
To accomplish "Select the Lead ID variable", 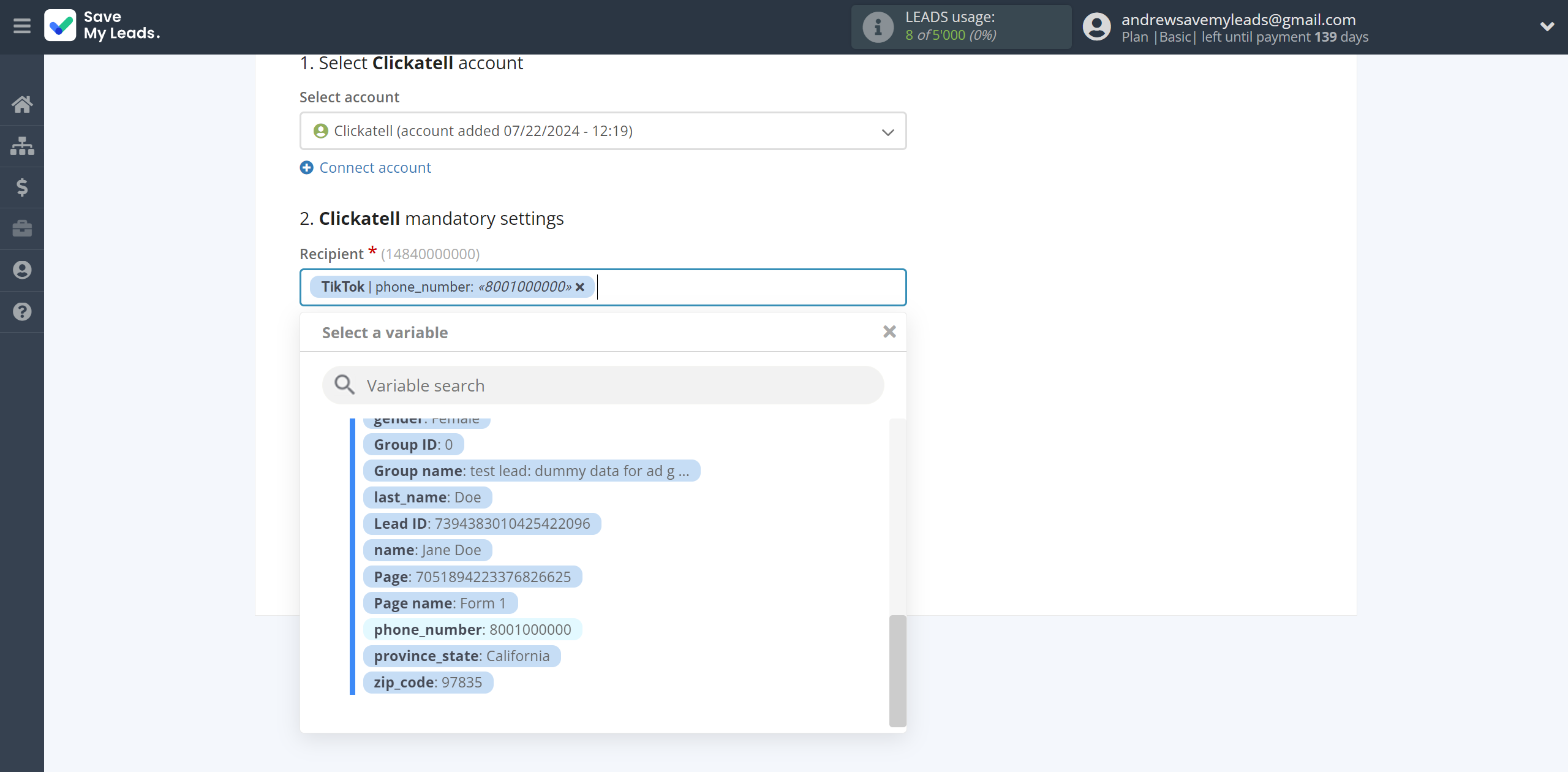I will click(482, 523).
